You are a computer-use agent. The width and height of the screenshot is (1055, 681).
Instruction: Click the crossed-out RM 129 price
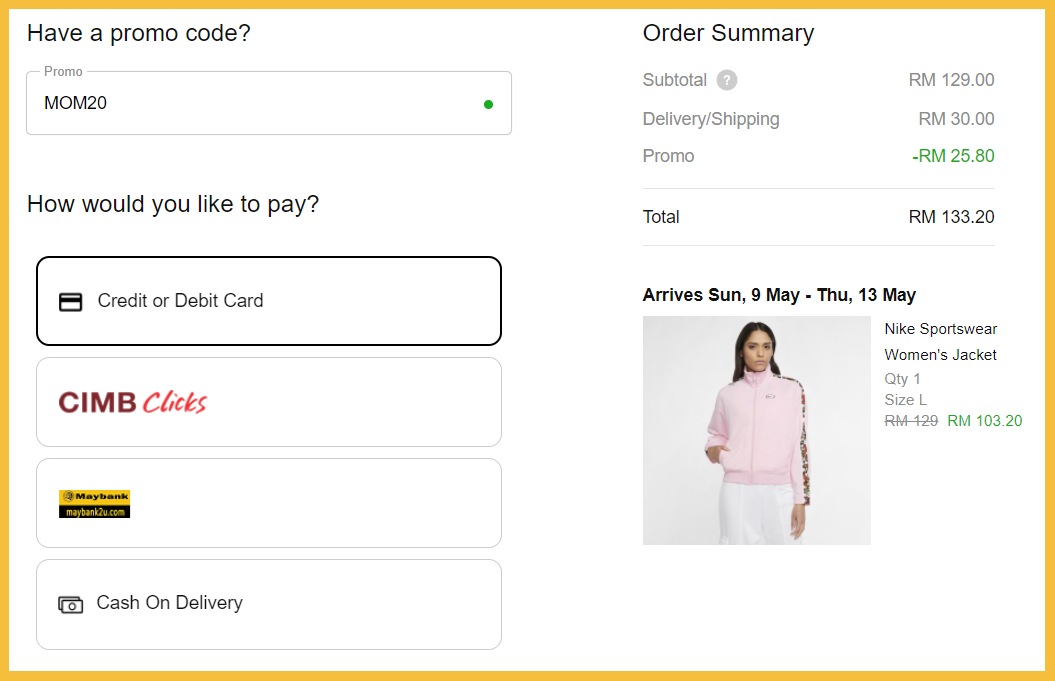click(x=911, y=421)
